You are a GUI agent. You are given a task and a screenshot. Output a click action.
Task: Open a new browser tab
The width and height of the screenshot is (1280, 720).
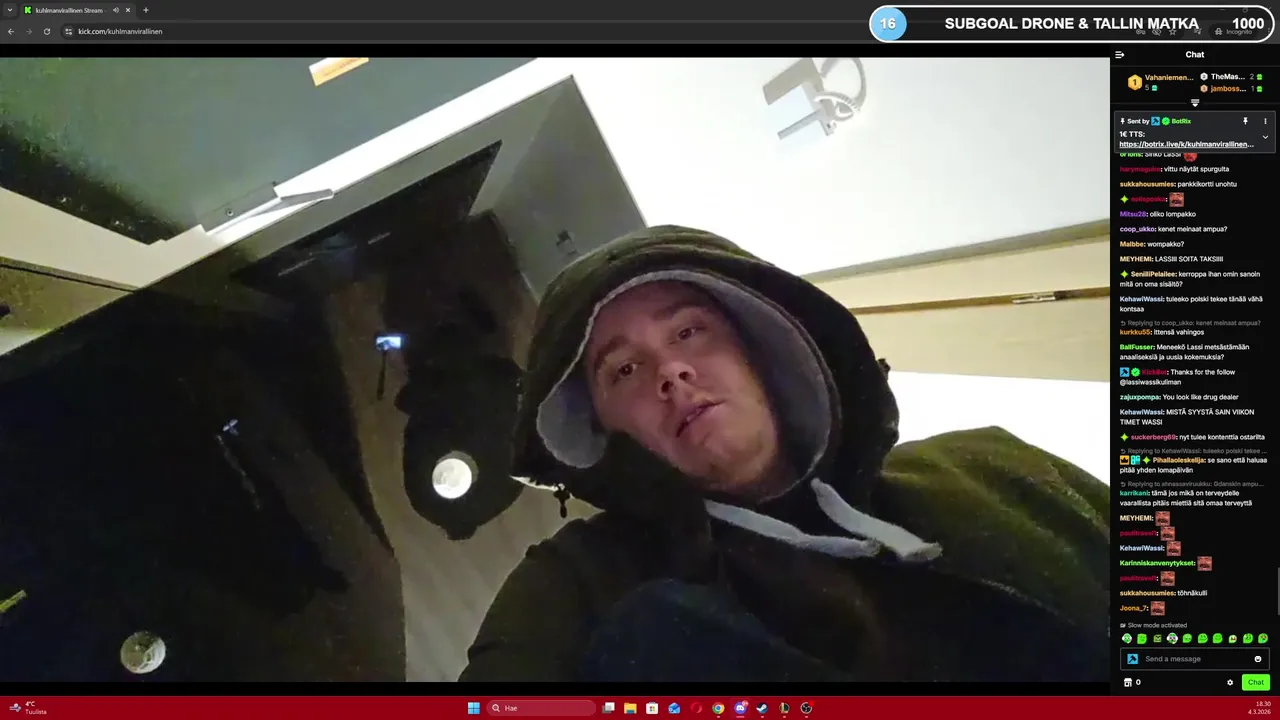pos(146,10)
